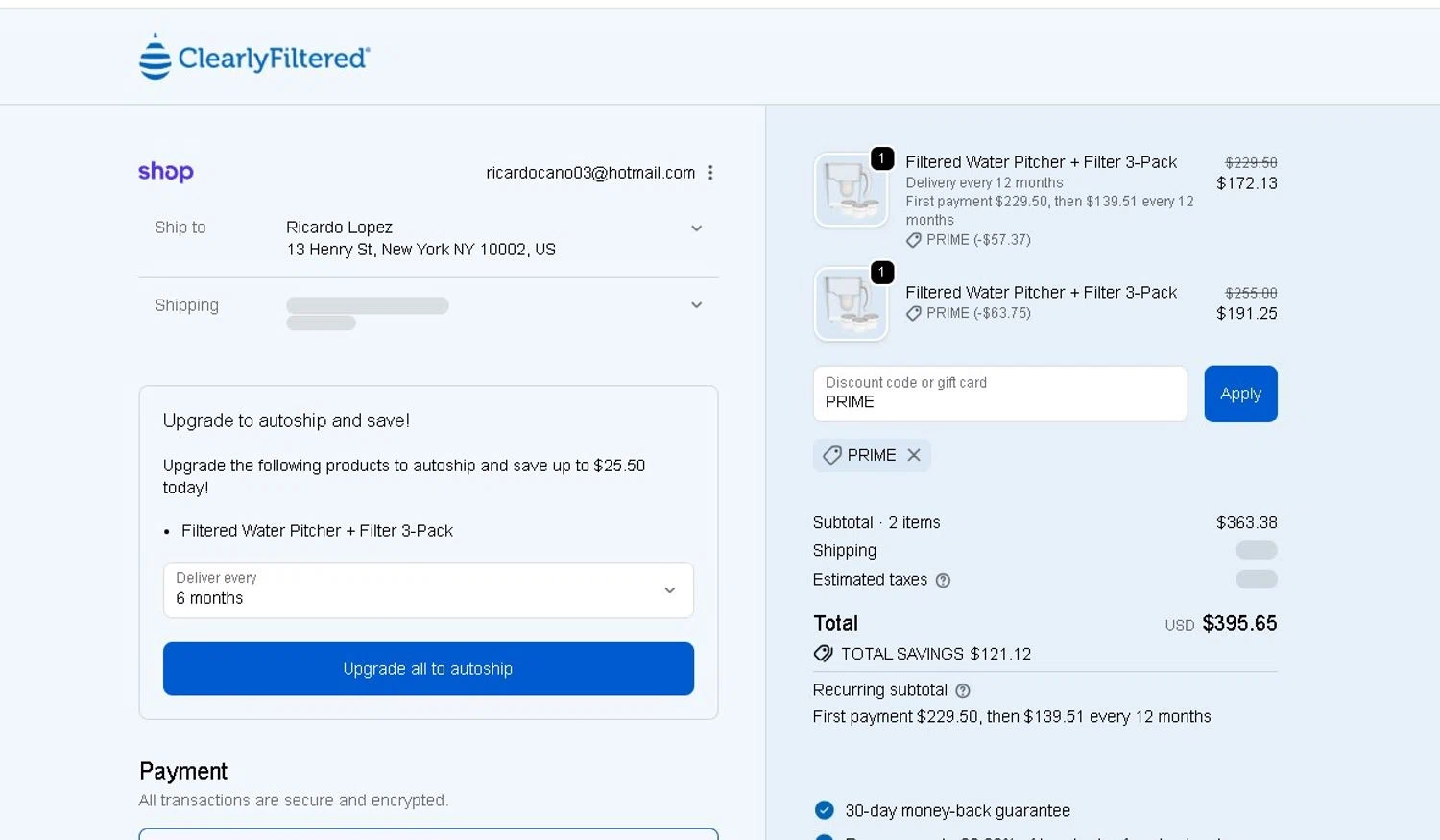
Task: Click the Upgrade to autoship and save heading
Action: pos(286,420)
